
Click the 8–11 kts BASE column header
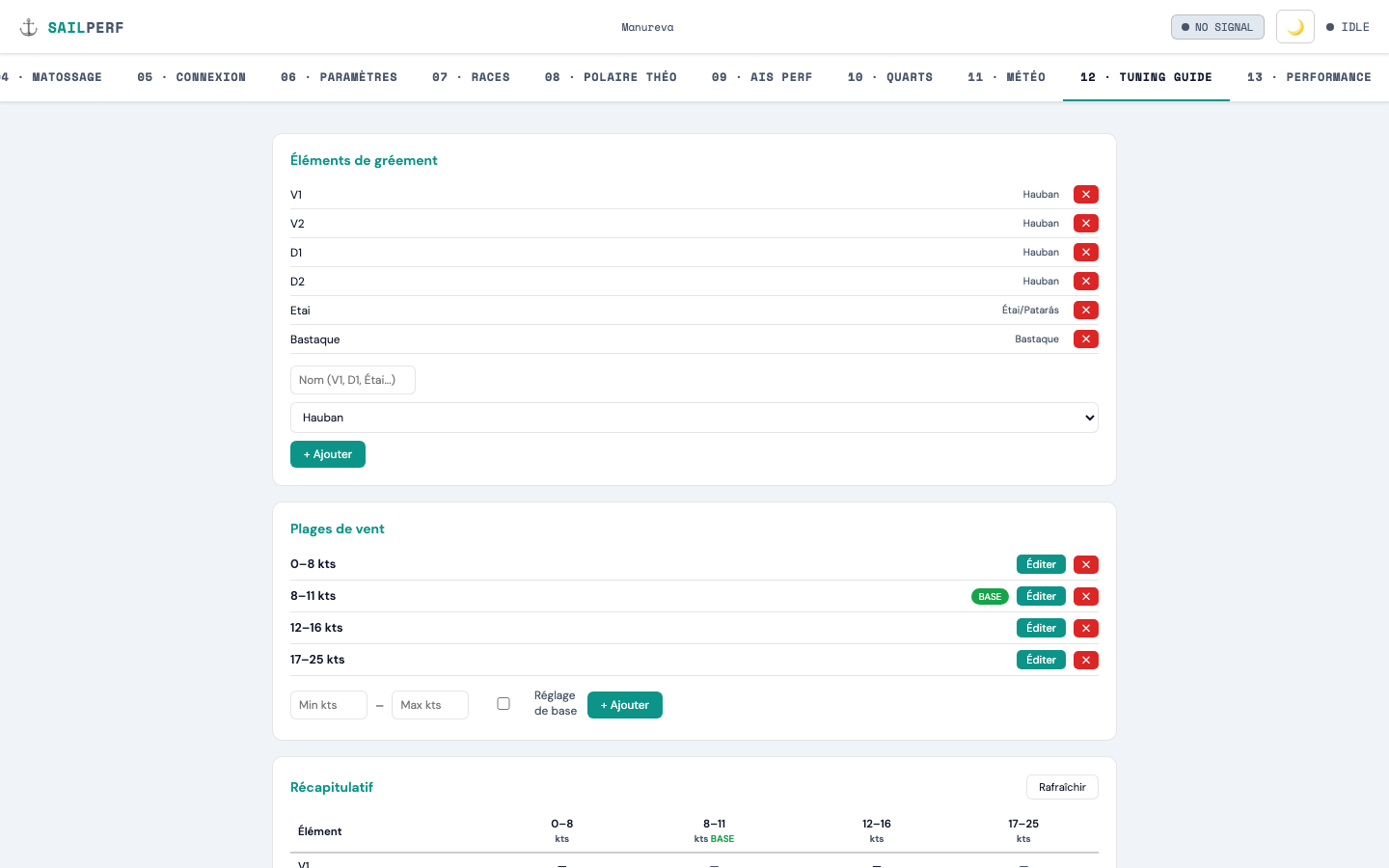click(714, 830)
